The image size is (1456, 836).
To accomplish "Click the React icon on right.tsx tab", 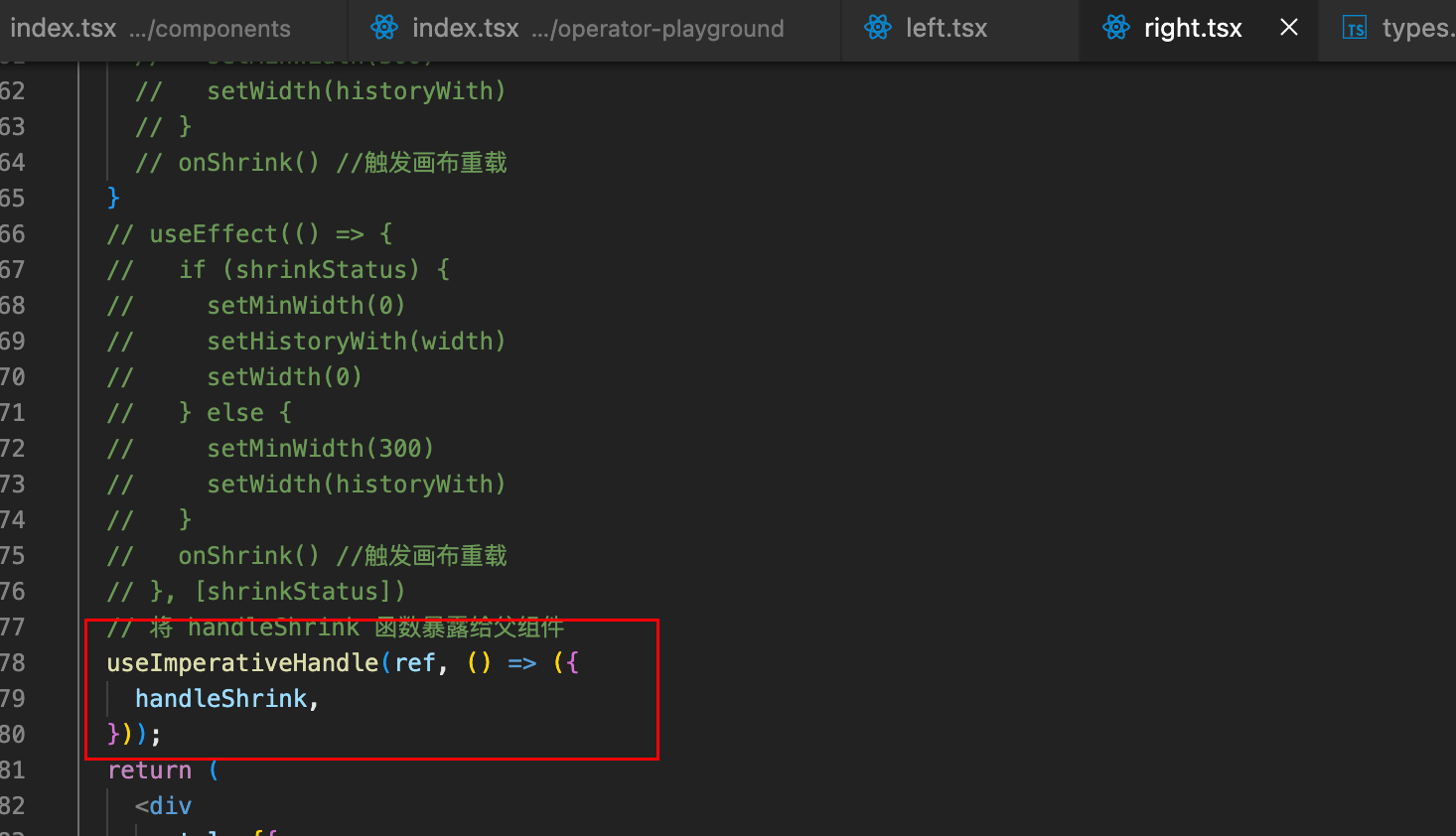I will [1116, 28].
